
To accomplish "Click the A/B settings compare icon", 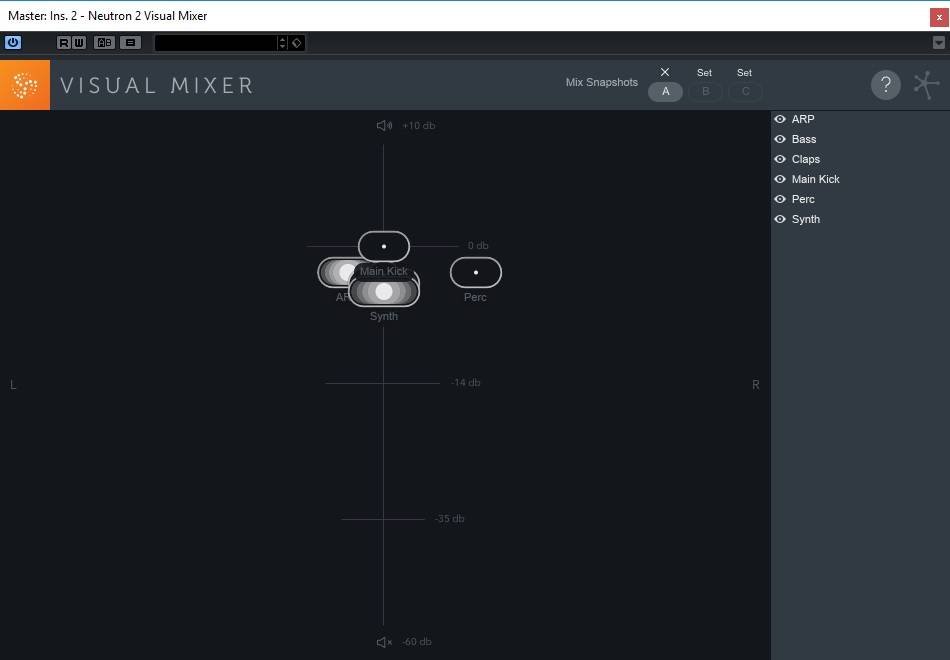I will (x=104, y=43).
